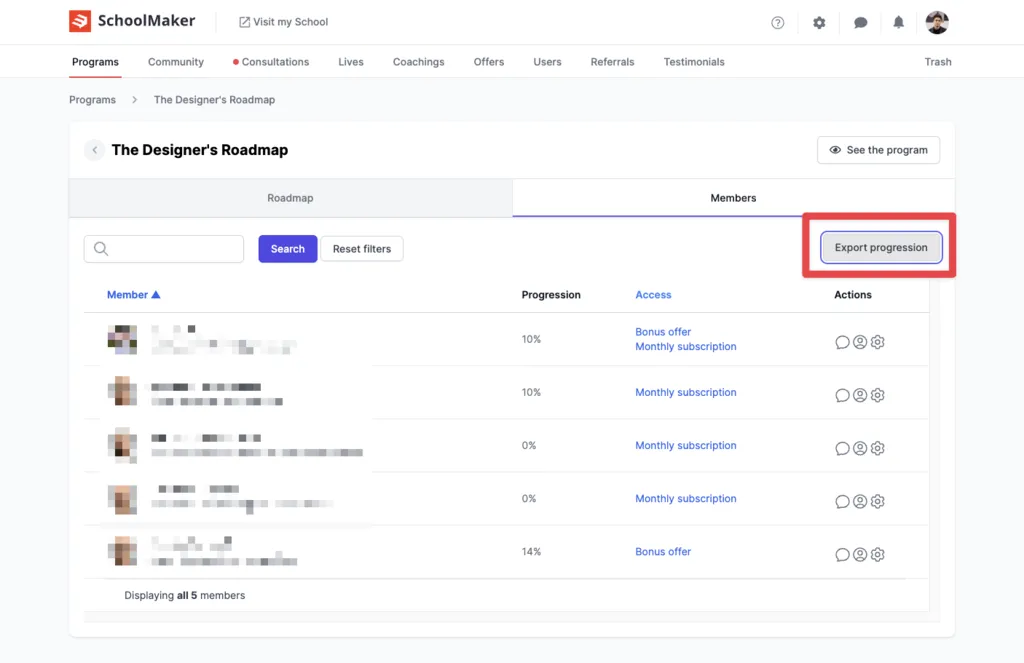Open Referrals in the navigation bar
This screenshot has height=663, width=1024.
[x=613, y=62]
